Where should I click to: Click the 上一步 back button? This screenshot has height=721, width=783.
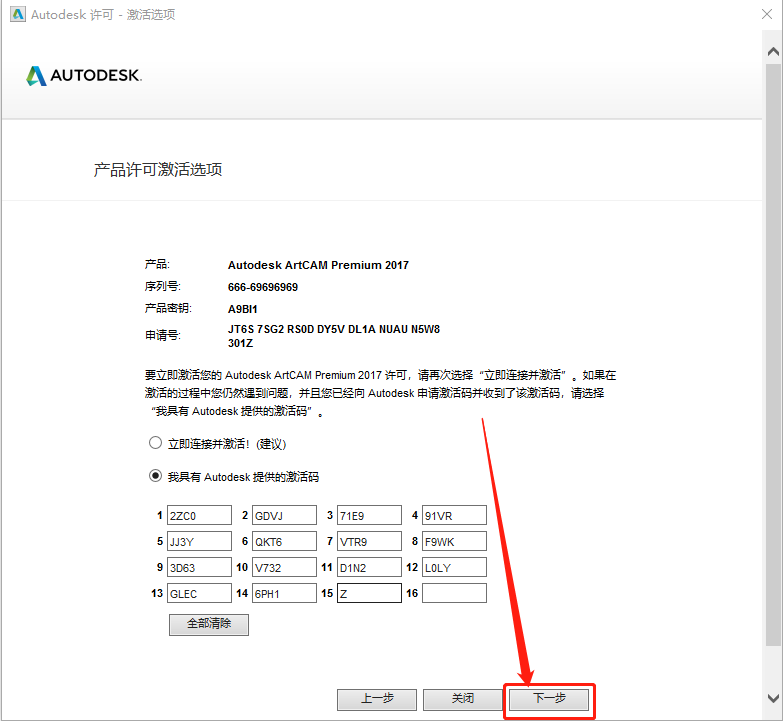point(377,699)
